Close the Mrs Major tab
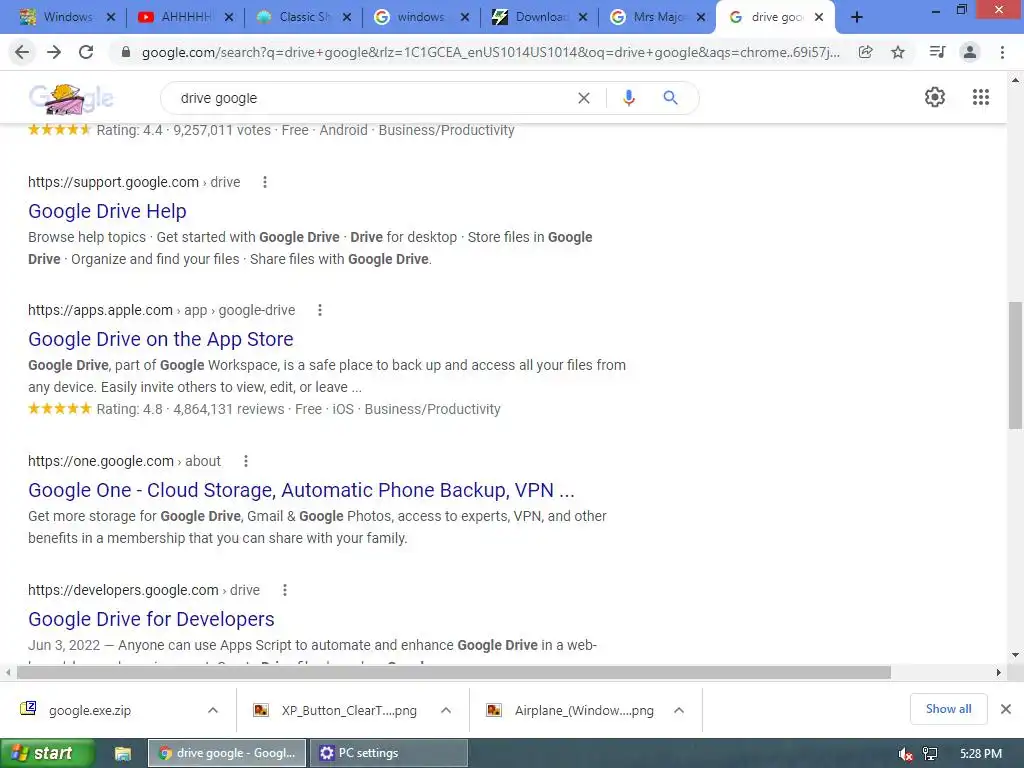This screenshot has width=1024, height=768. point(701,17)
